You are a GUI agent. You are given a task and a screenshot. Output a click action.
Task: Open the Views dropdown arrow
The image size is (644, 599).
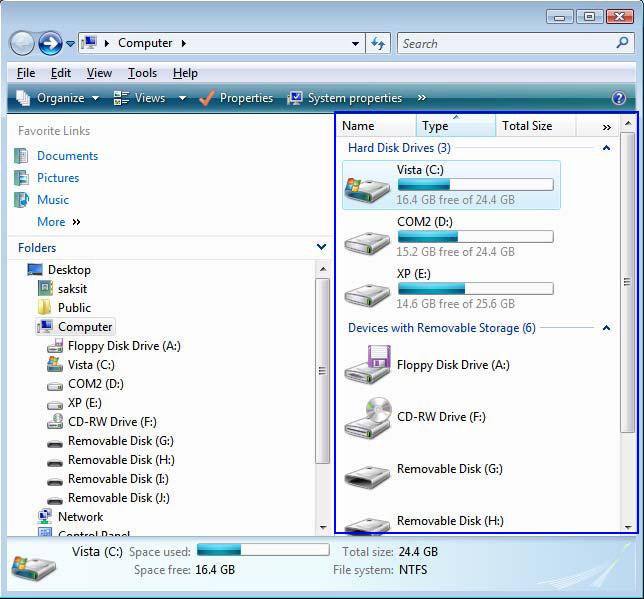tap(182, 98)
